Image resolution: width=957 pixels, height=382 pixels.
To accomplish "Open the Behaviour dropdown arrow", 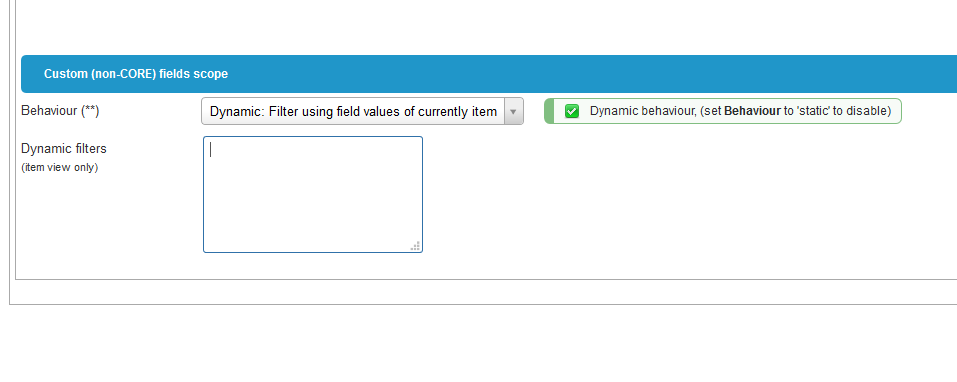I will tap(513, 112).
